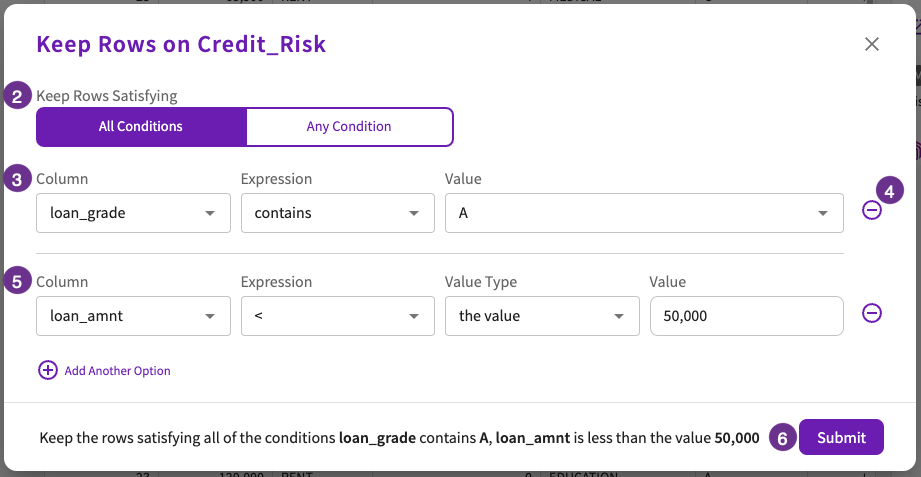Expand the Value dropdown showing A
This screenshot has height=477, width=921.
(x=644, y=213)
